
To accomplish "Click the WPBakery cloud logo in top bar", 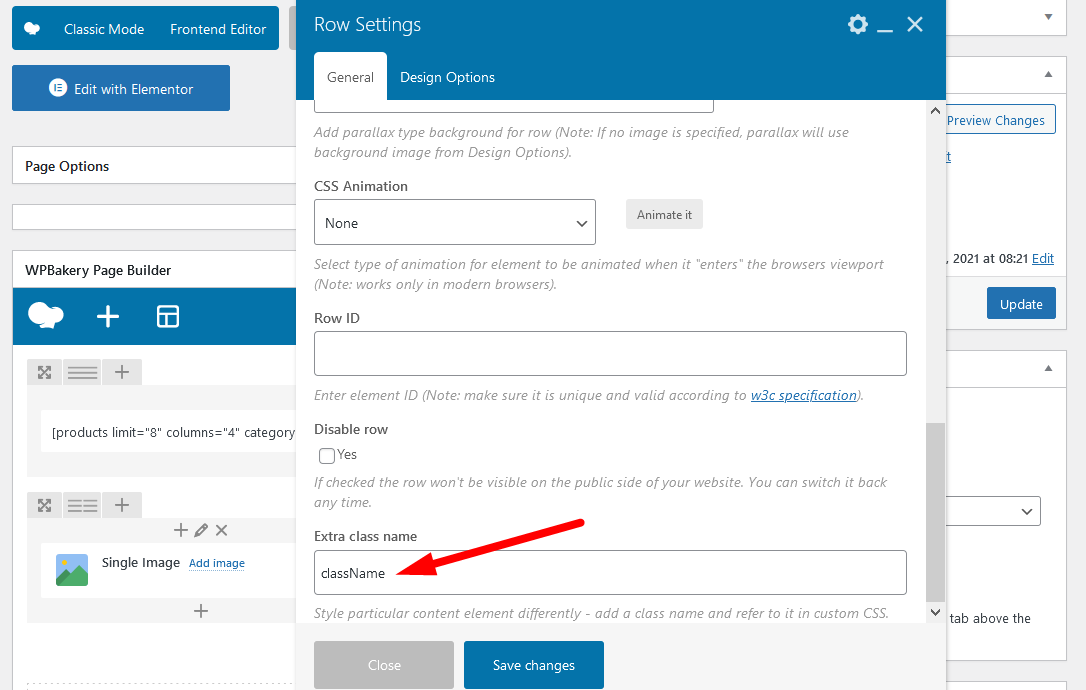I will (32, 28).
